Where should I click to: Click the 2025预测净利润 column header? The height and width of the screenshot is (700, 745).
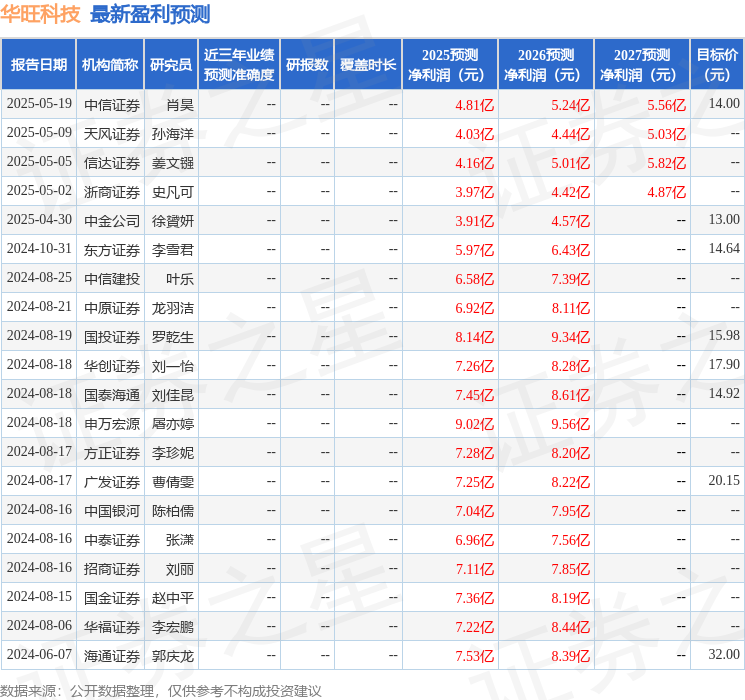(x=450, y=64)
